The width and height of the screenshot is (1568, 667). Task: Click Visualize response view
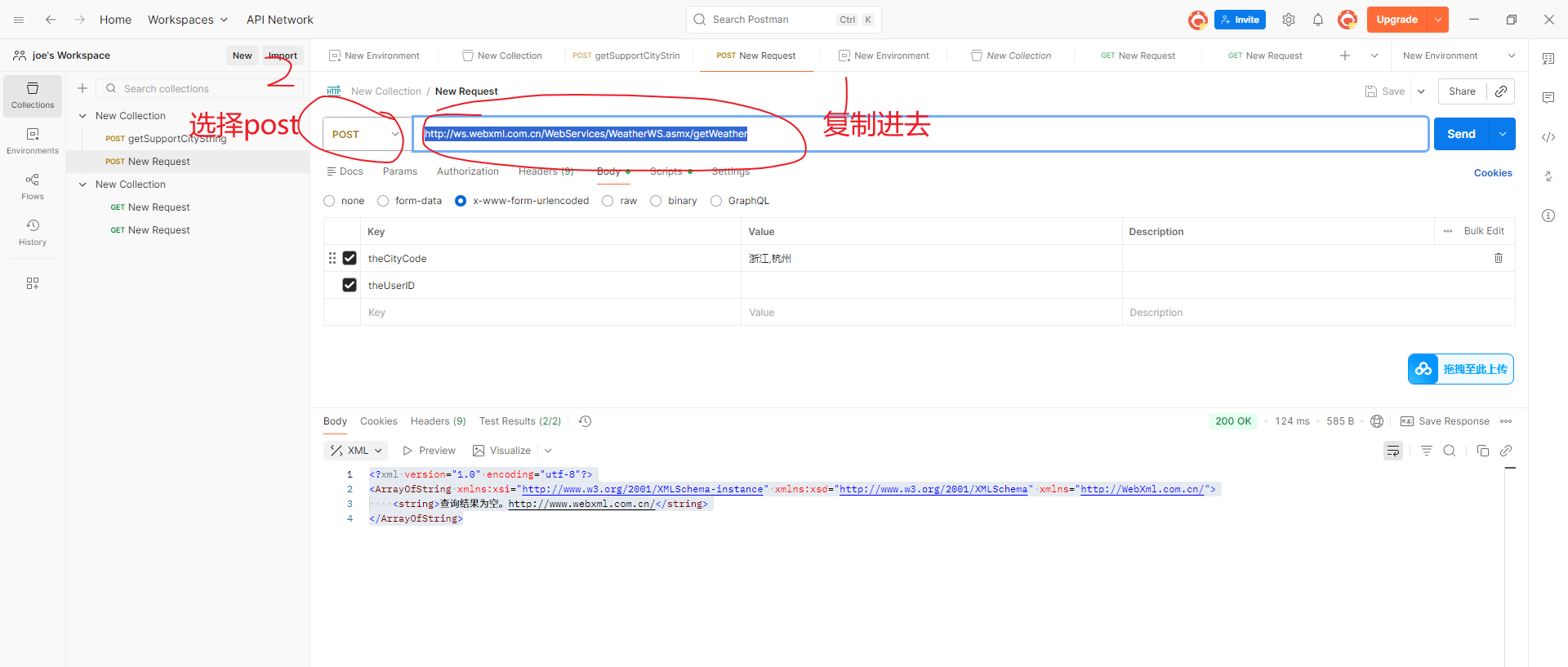[501, 451]
